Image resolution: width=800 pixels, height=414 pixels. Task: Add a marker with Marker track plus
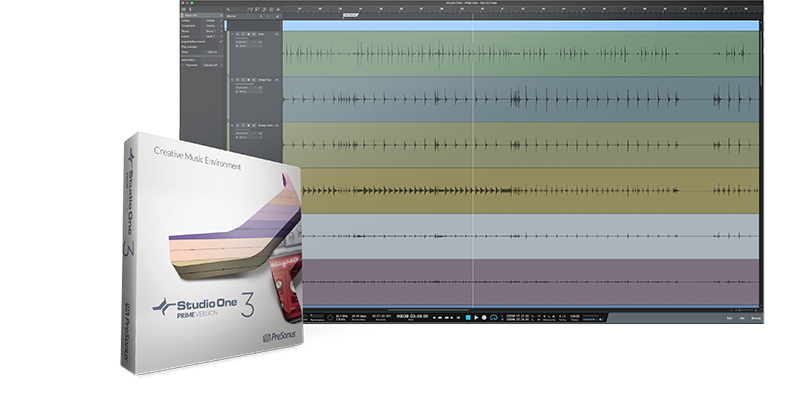tap(261, 16)
